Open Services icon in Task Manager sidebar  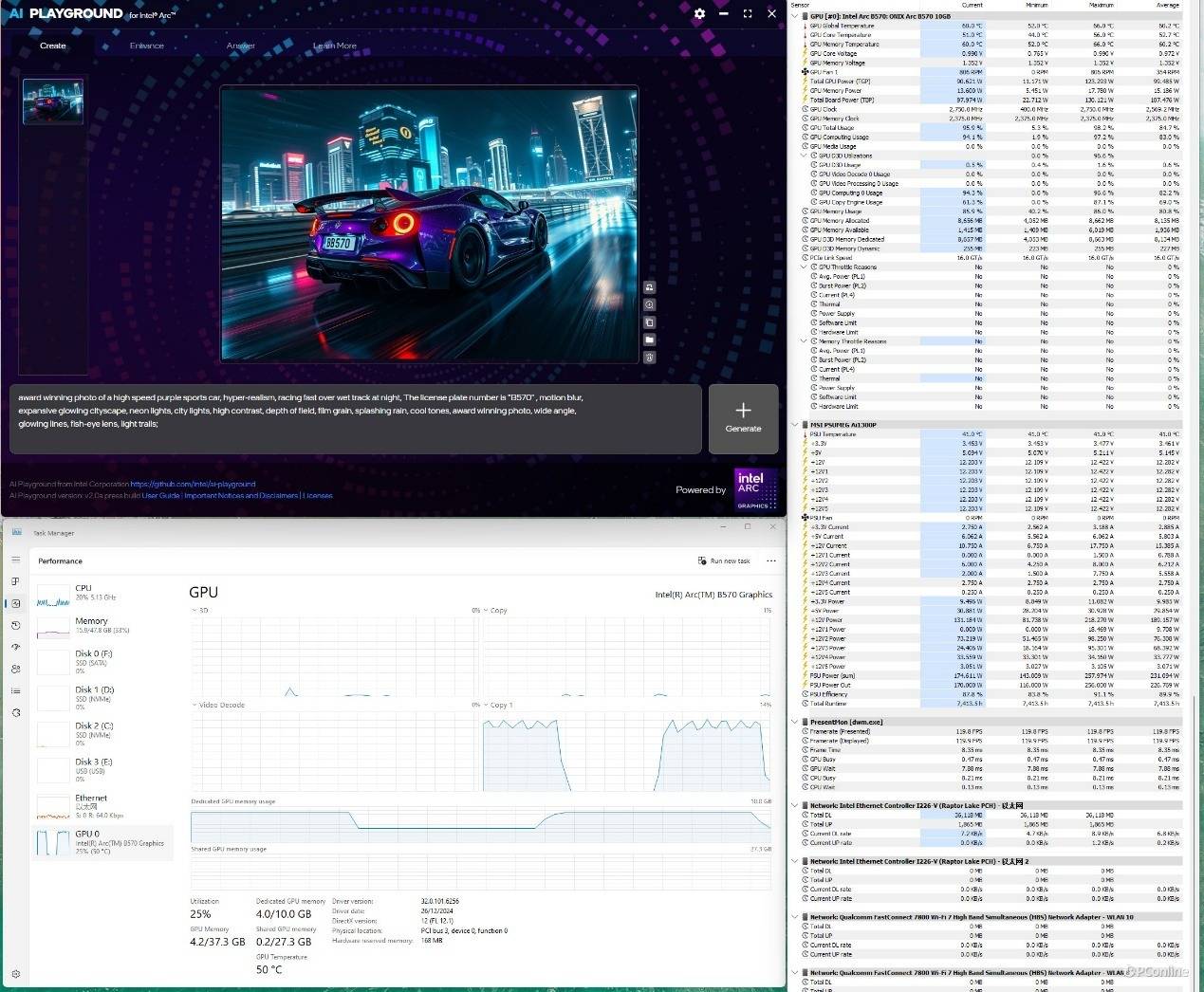point(16,712)
